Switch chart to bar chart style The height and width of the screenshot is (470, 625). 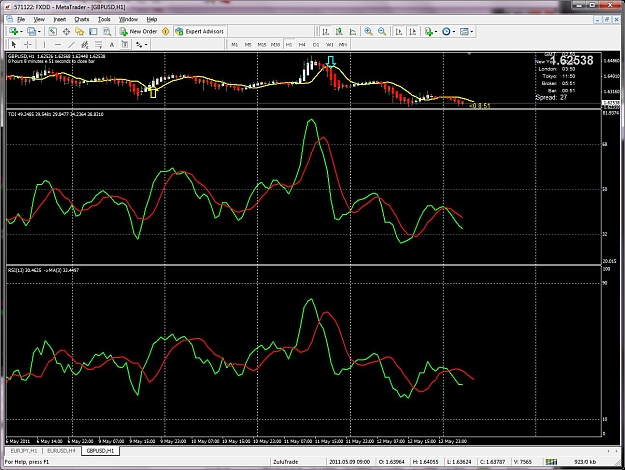click(x=326, y=31)
